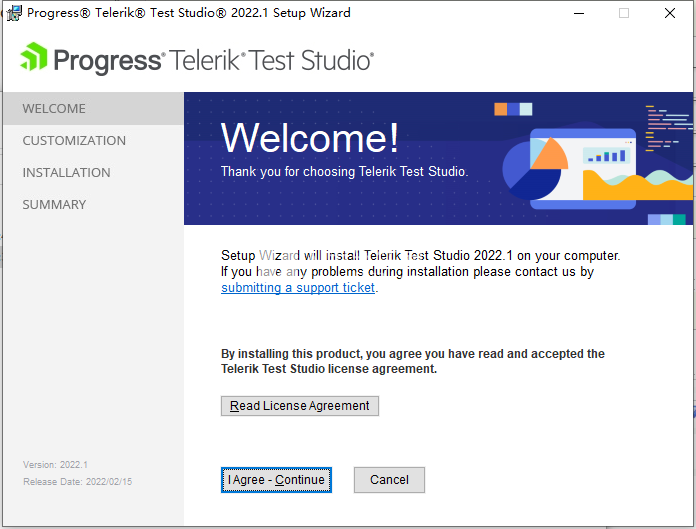
Task: Click the 'Welcome!' banner heading
Action: 309,138
